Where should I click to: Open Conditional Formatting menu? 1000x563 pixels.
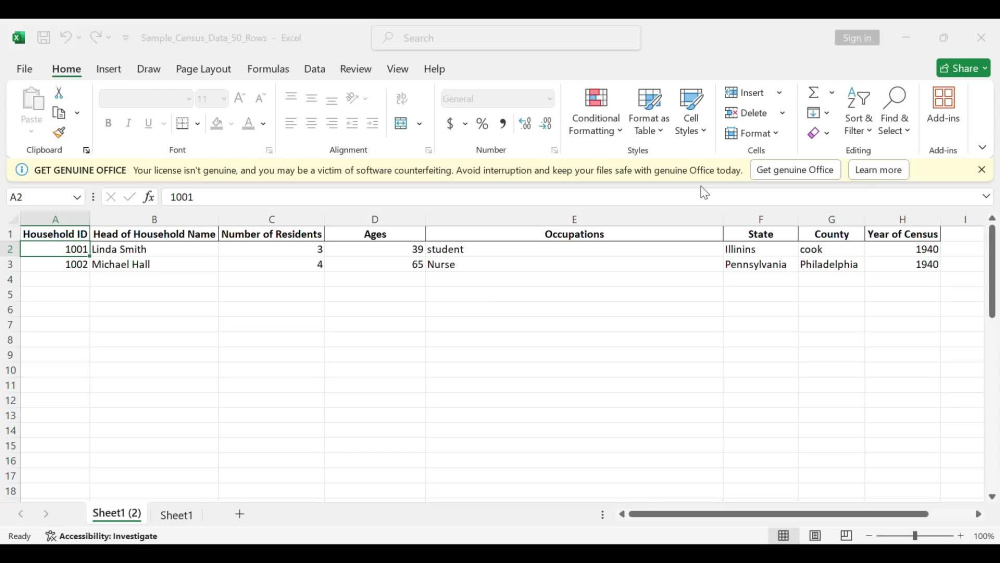596,112
